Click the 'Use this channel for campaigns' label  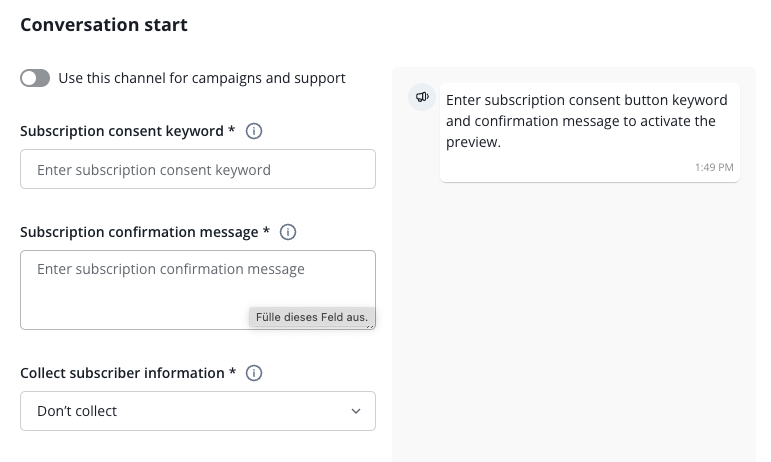[x=201, y=78]
